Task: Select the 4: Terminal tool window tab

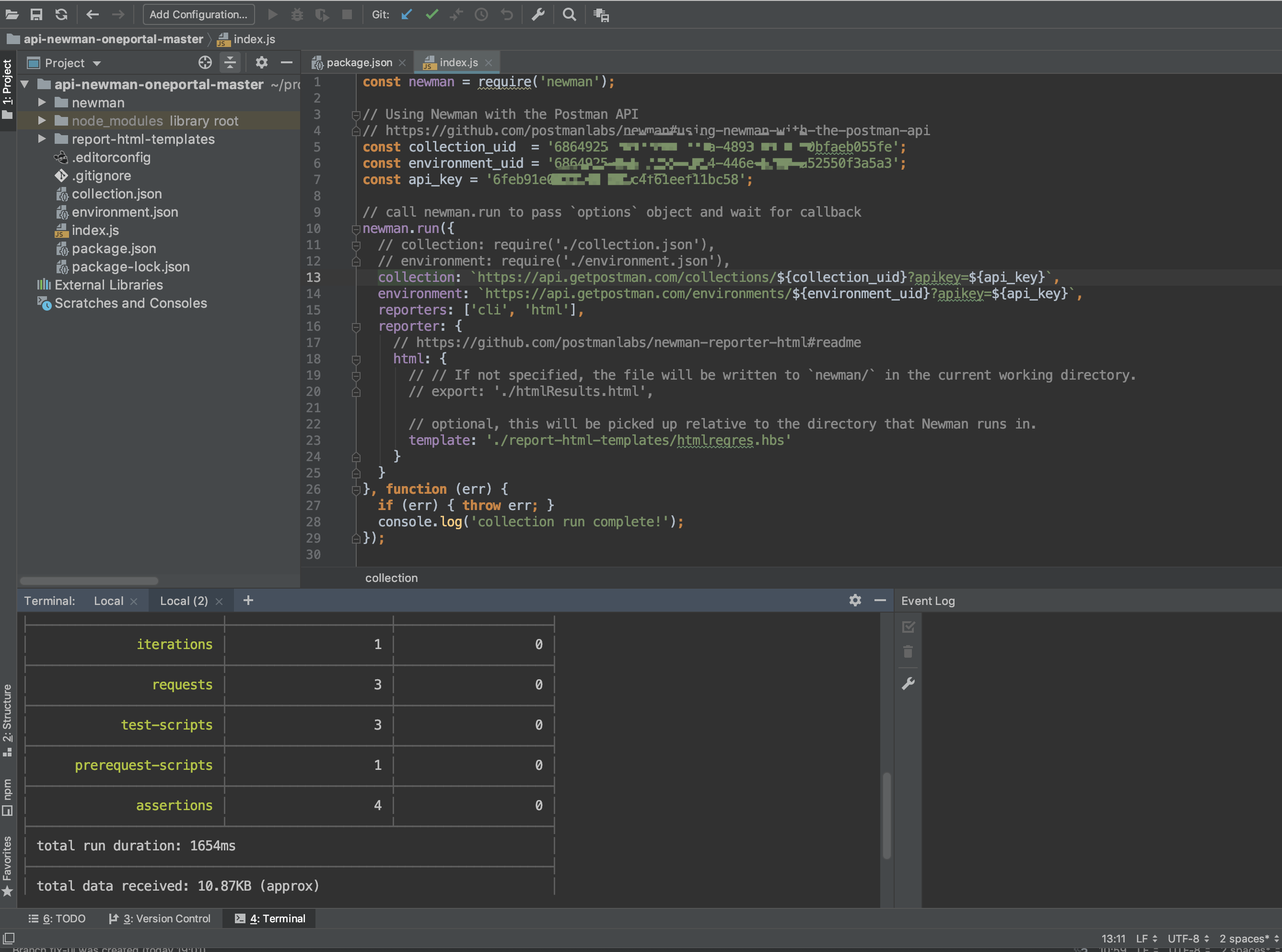Action: click(x=270, y=918)
